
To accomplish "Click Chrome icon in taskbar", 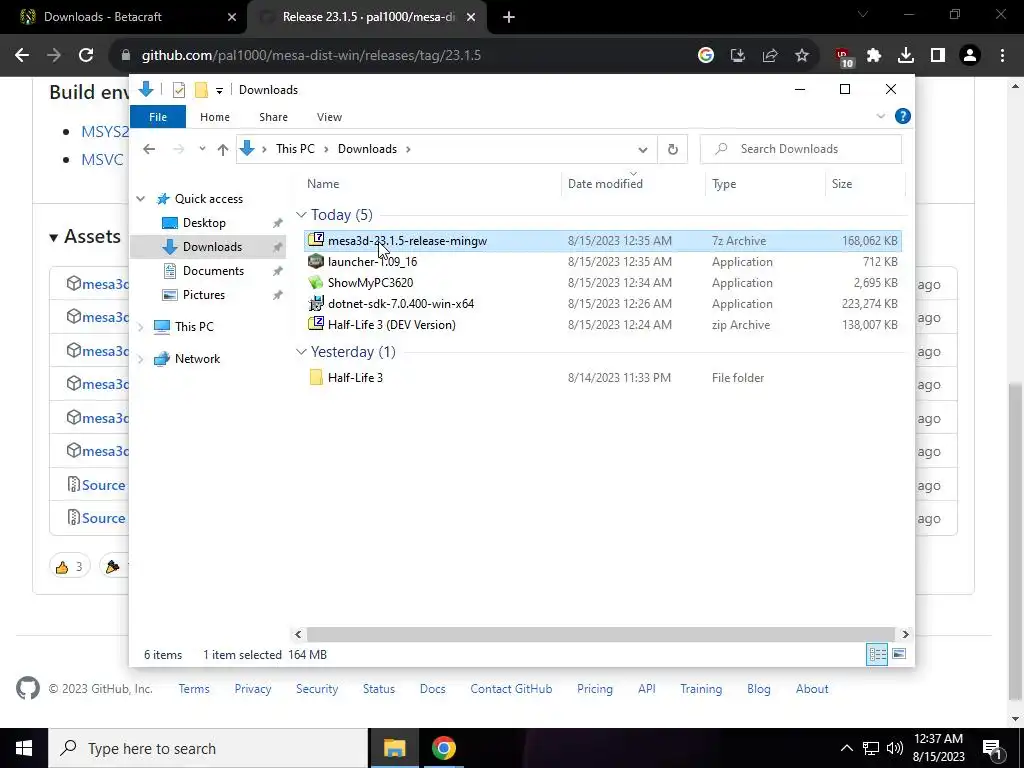I will (x=443, y=748).
